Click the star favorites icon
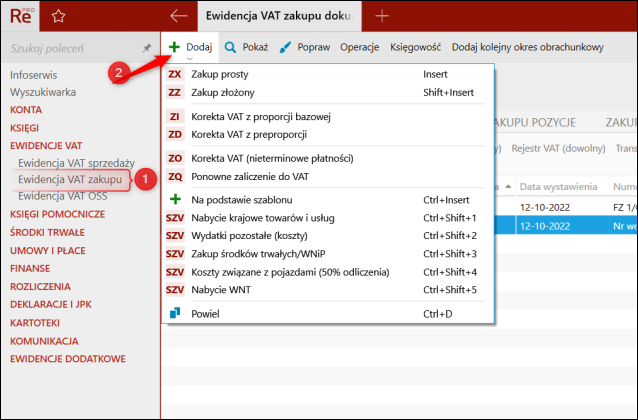The width and height of the screenshot is (638, 420). [x=58, y=15]
